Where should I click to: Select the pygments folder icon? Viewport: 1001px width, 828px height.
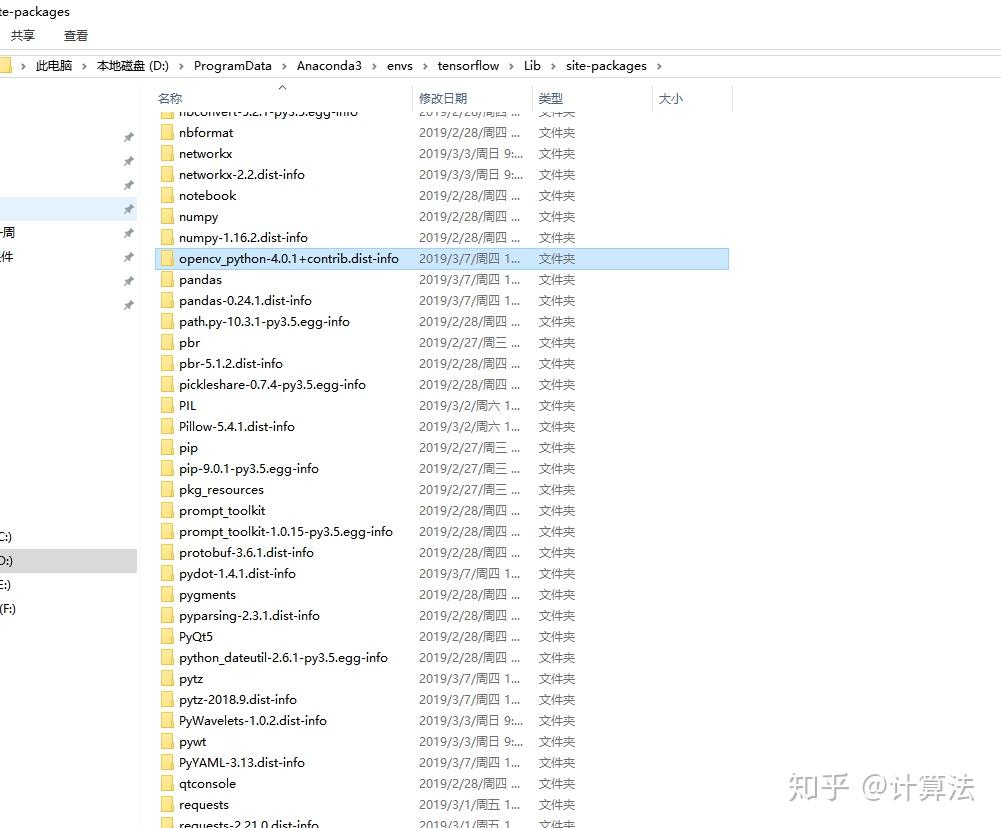(x=167, y=594)
